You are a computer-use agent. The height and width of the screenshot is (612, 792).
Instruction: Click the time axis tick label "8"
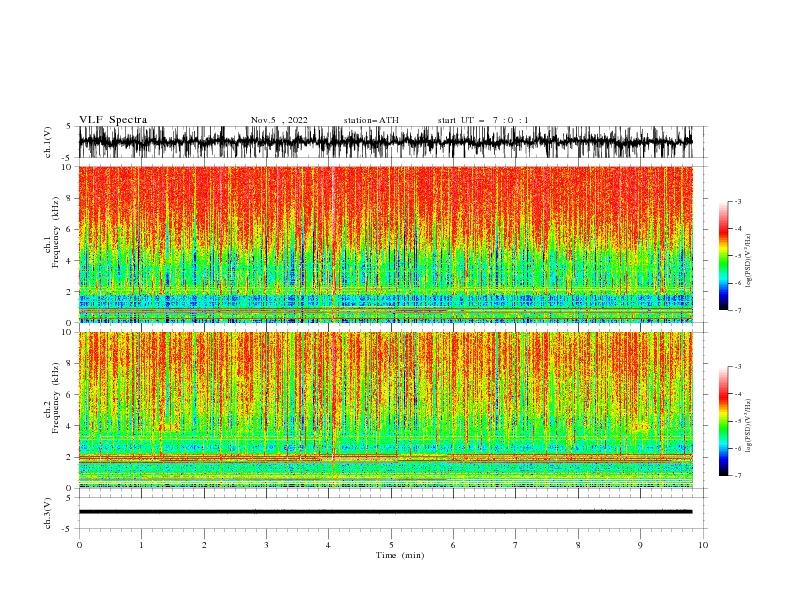click(578, 545)
